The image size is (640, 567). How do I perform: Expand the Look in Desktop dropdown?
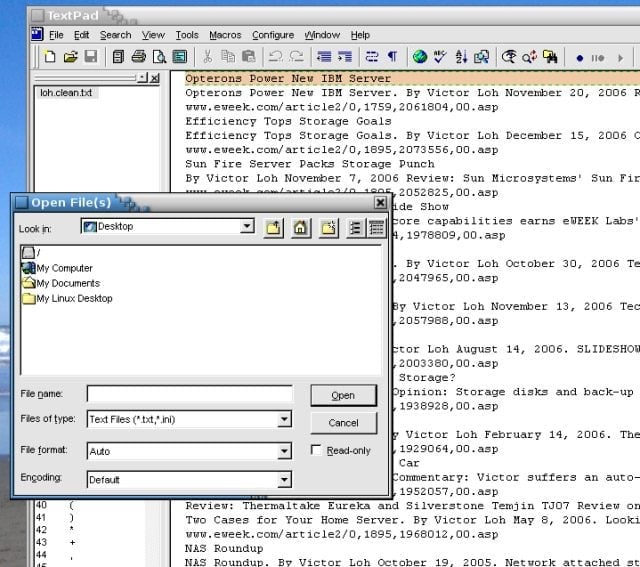tap(247, 226)
